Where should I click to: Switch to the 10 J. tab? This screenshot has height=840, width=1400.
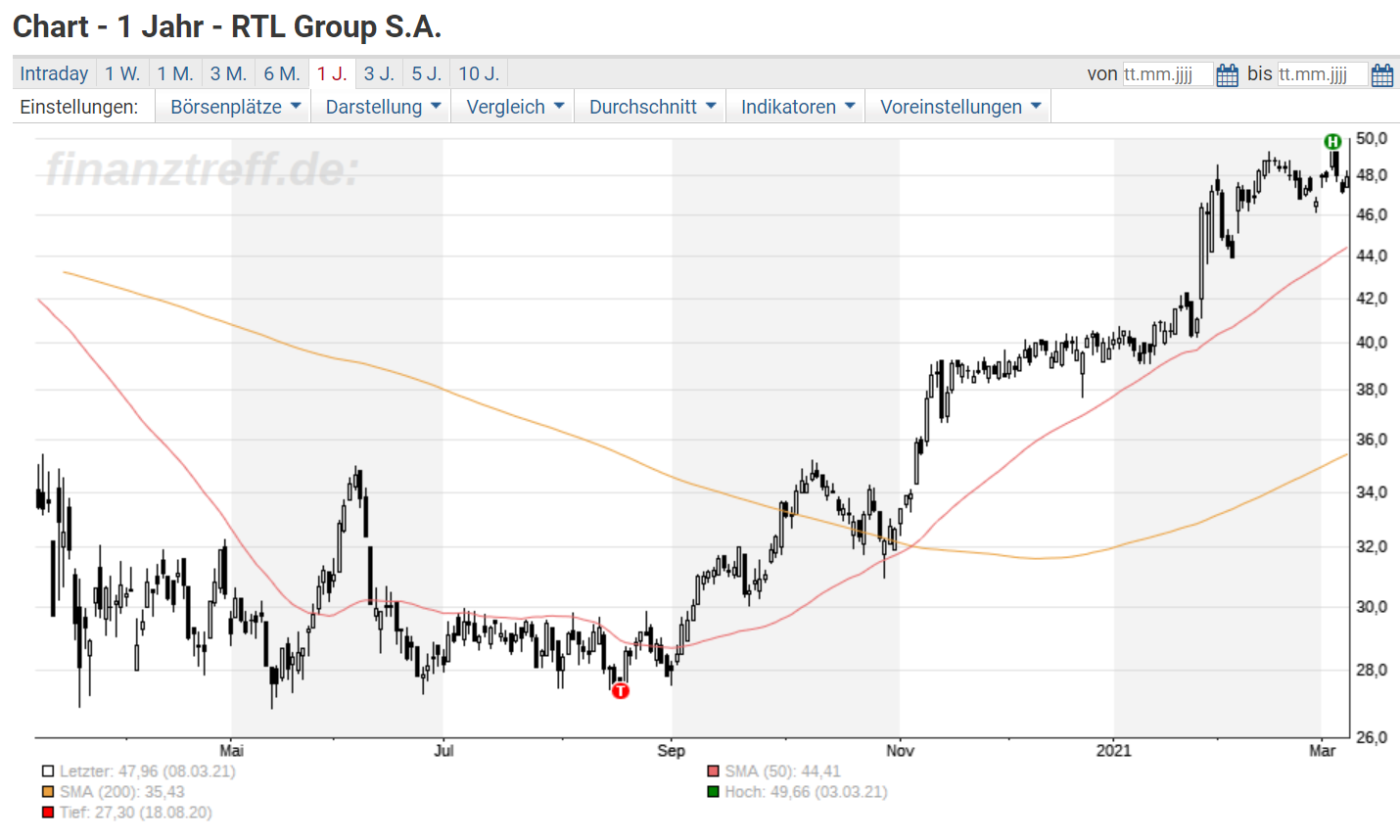pyautogui.click(x=479, y=73)
